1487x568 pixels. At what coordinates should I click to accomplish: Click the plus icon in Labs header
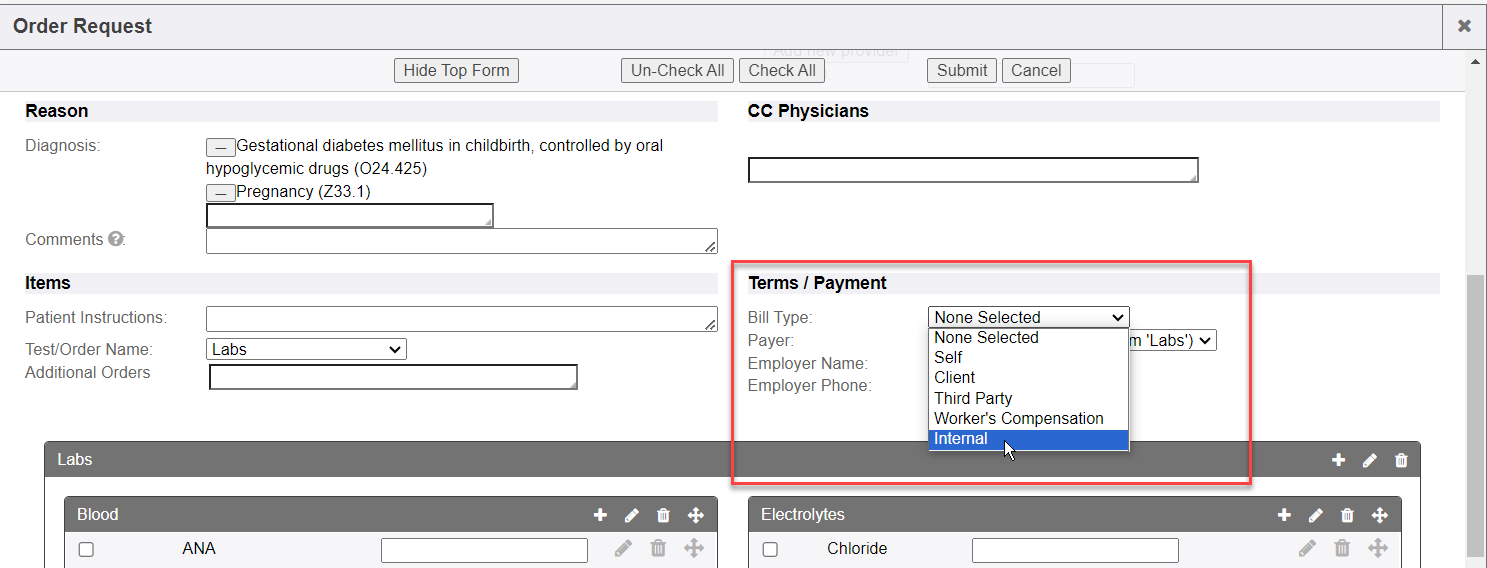1338,460
